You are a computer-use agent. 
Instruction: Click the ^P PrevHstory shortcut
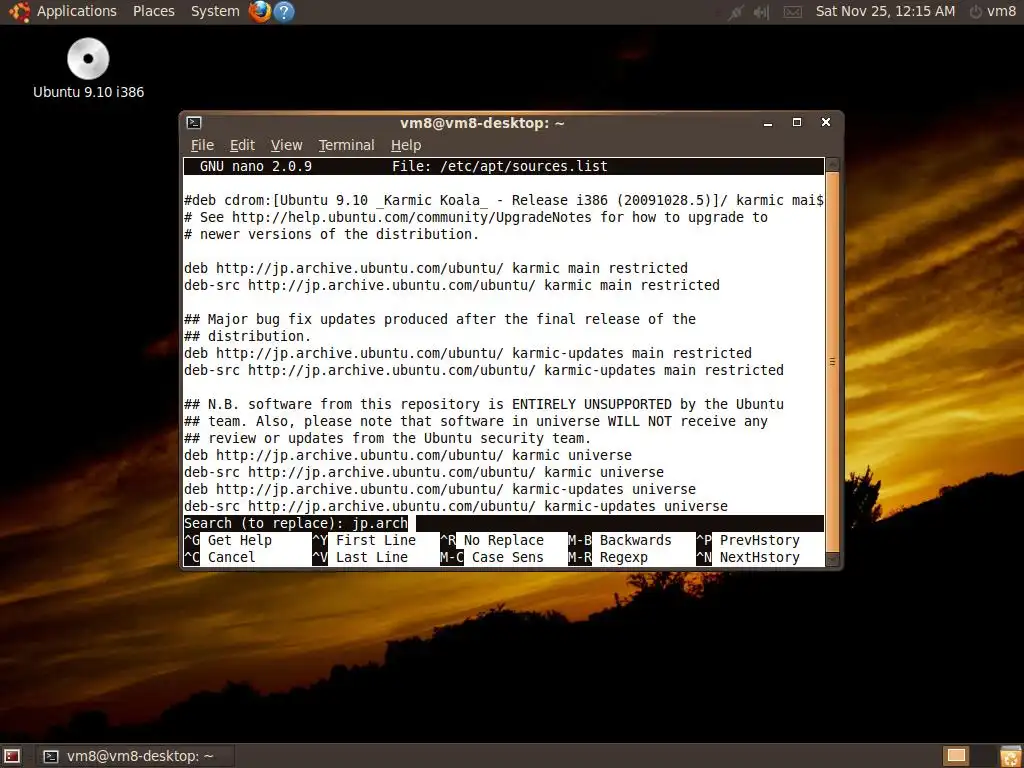pyautogui.click(x=748, y=540)
